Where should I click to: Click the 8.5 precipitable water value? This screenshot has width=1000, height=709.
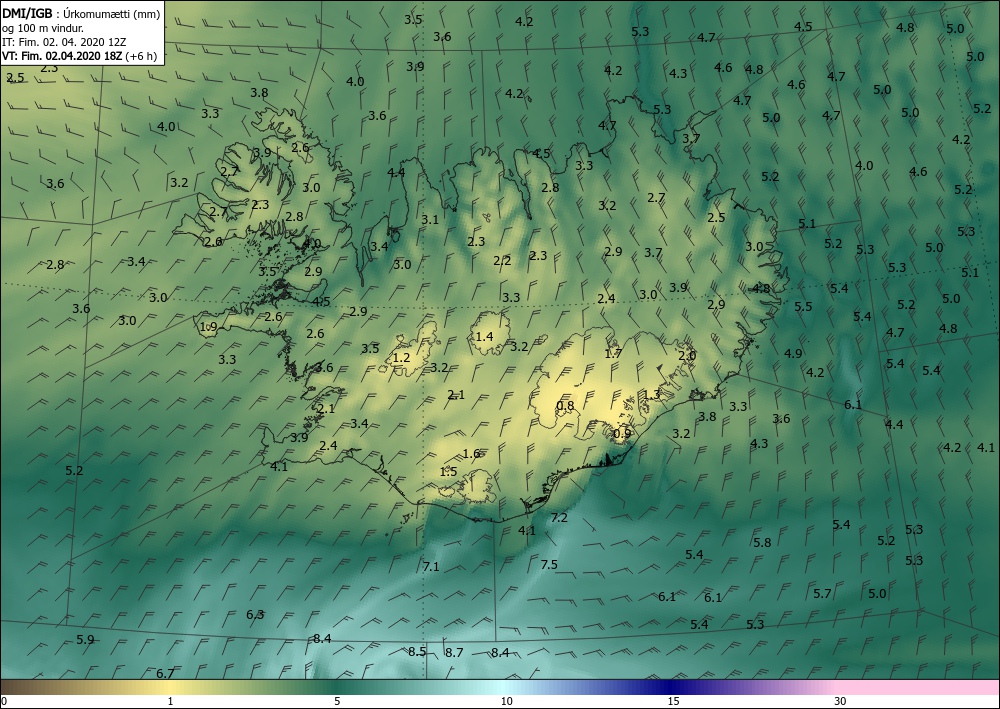[416, 651]
